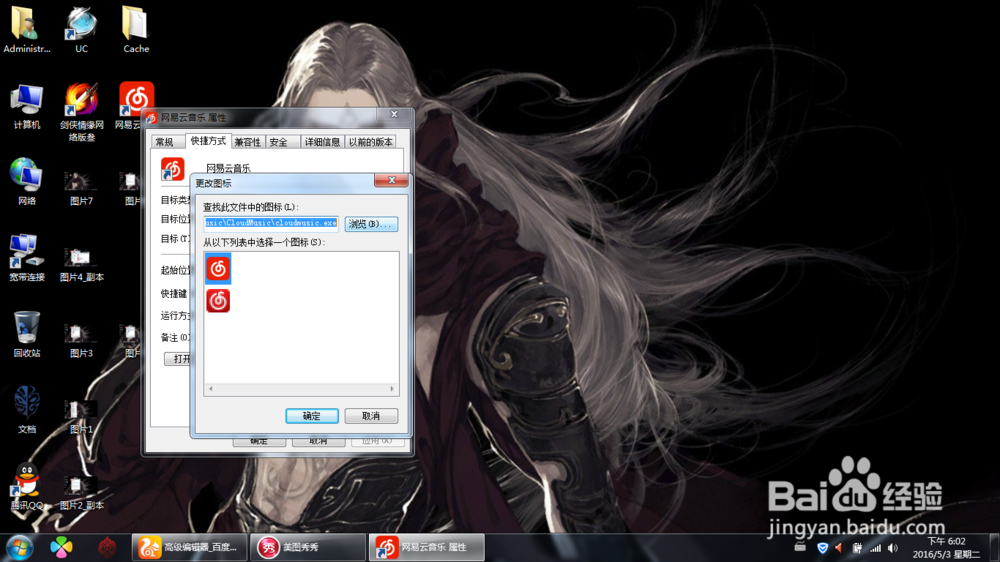This screenshot has height=562, width=1000.
Task: Click the icon file path input field
Action: 271,223
